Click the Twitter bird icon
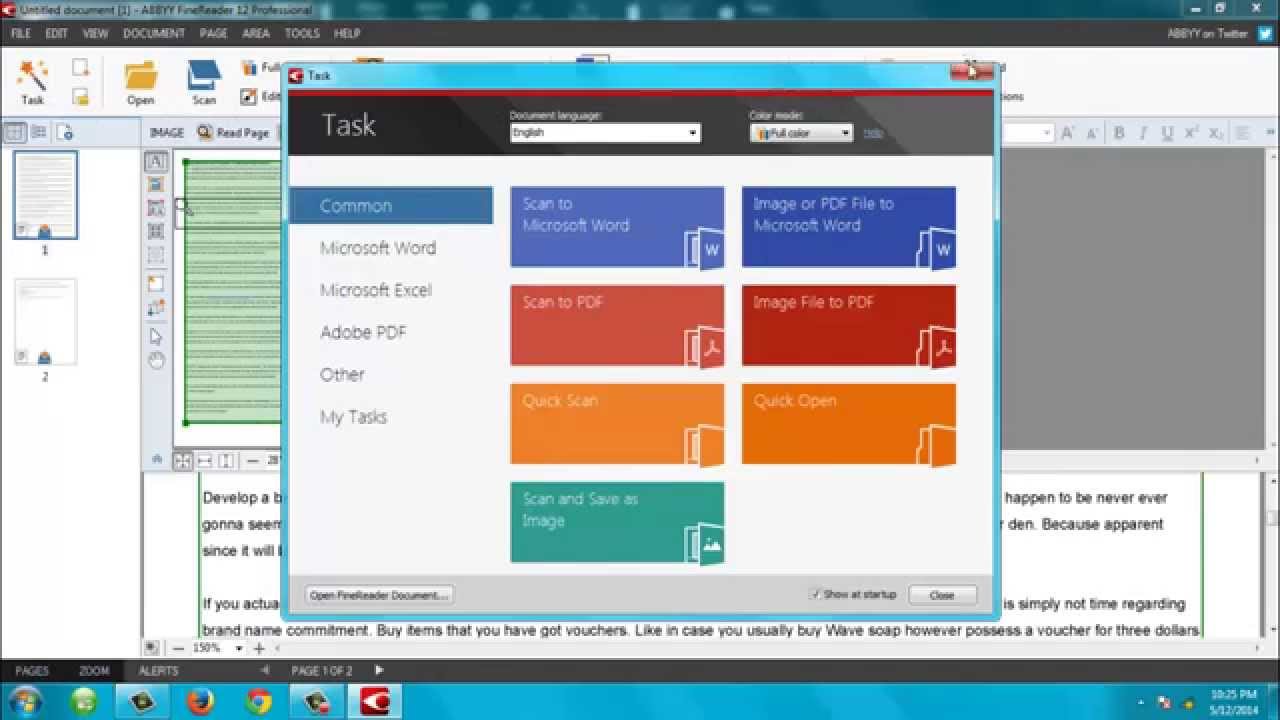Viewport: 1280px width, 720px height. tap(1265, 33)
